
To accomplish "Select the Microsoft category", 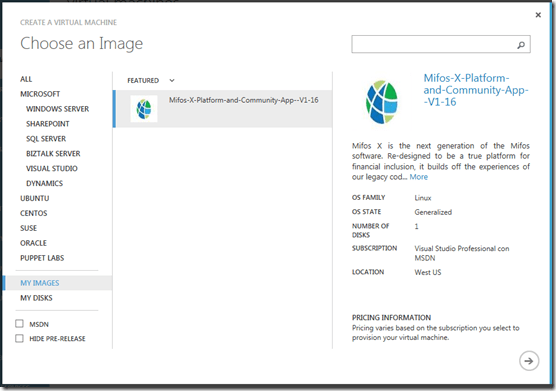I will (x=40, y=94).
